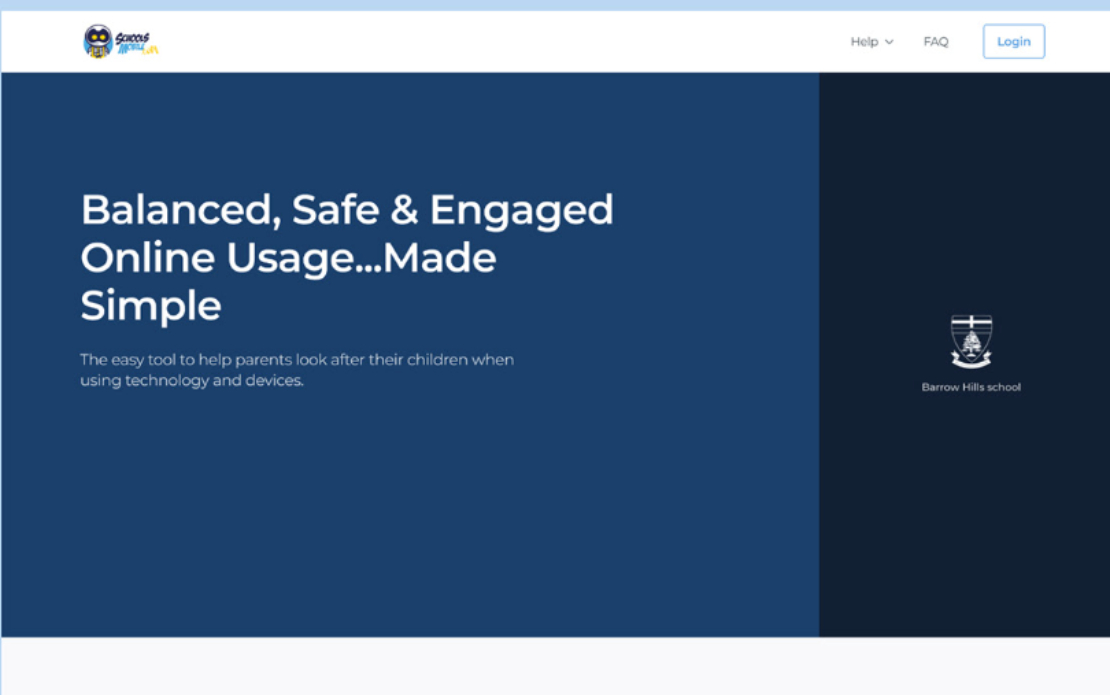Viewport: 1110px width, 695px height.
Task: Click the light blue strip at page top
Action: coord(555,5)
